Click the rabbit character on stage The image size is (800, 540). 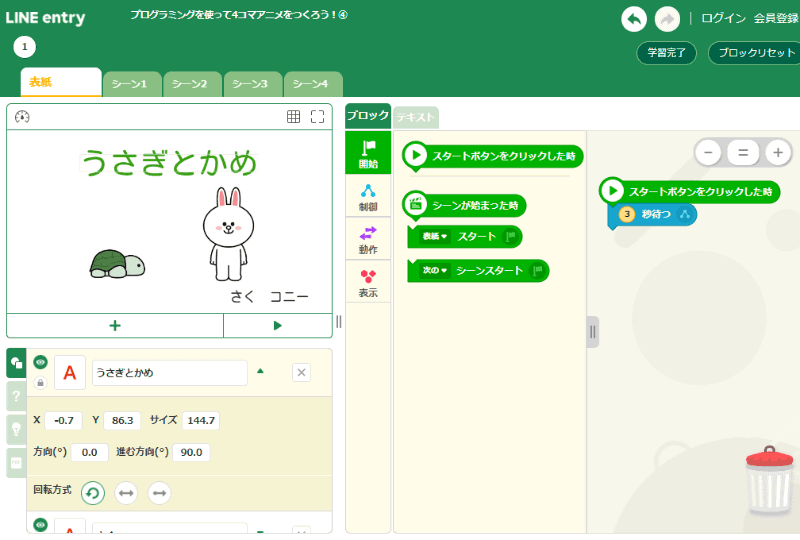pos(228,234)
